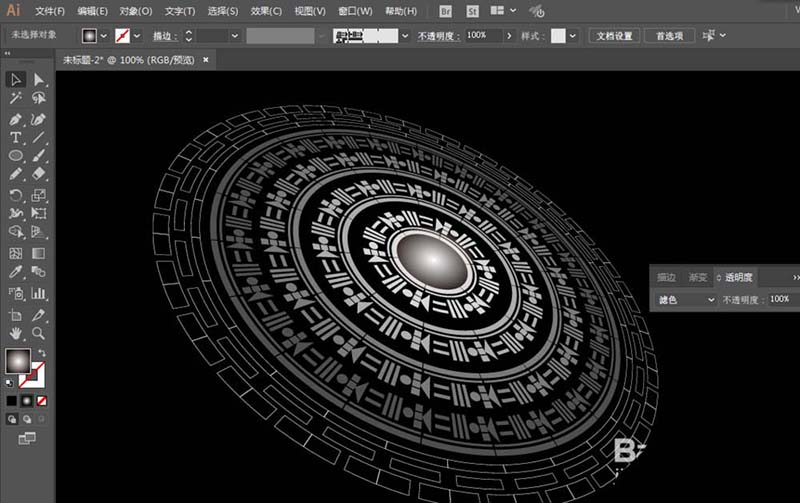Select the Hand tool

coord(16,333)
